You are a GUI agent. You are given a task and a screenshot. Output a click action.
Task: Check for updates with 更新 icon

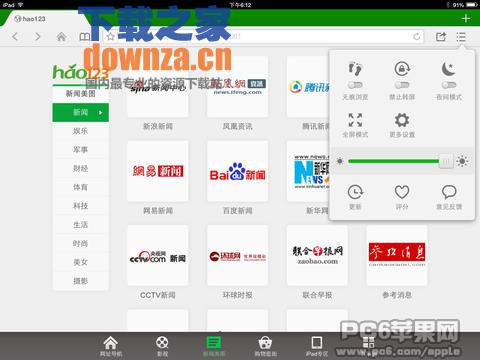click(x=355, y=197)
